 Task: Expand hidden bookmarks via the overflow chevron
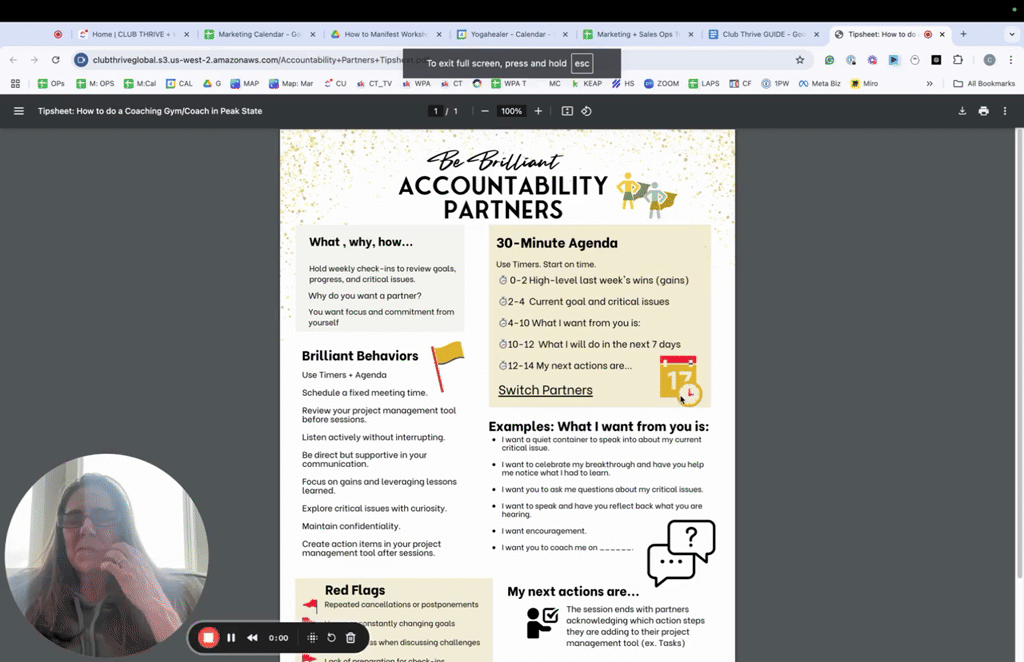(931, 83)
